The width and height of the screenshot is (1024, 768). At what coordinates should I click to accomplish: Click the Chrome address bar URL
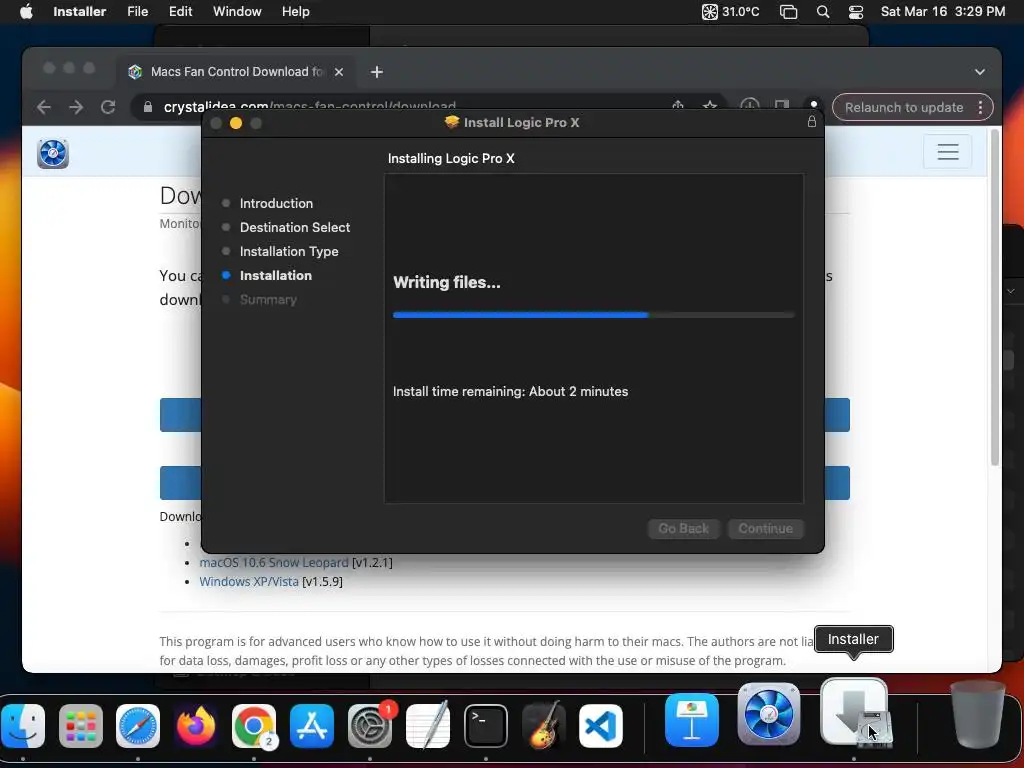tap(310, 106)
